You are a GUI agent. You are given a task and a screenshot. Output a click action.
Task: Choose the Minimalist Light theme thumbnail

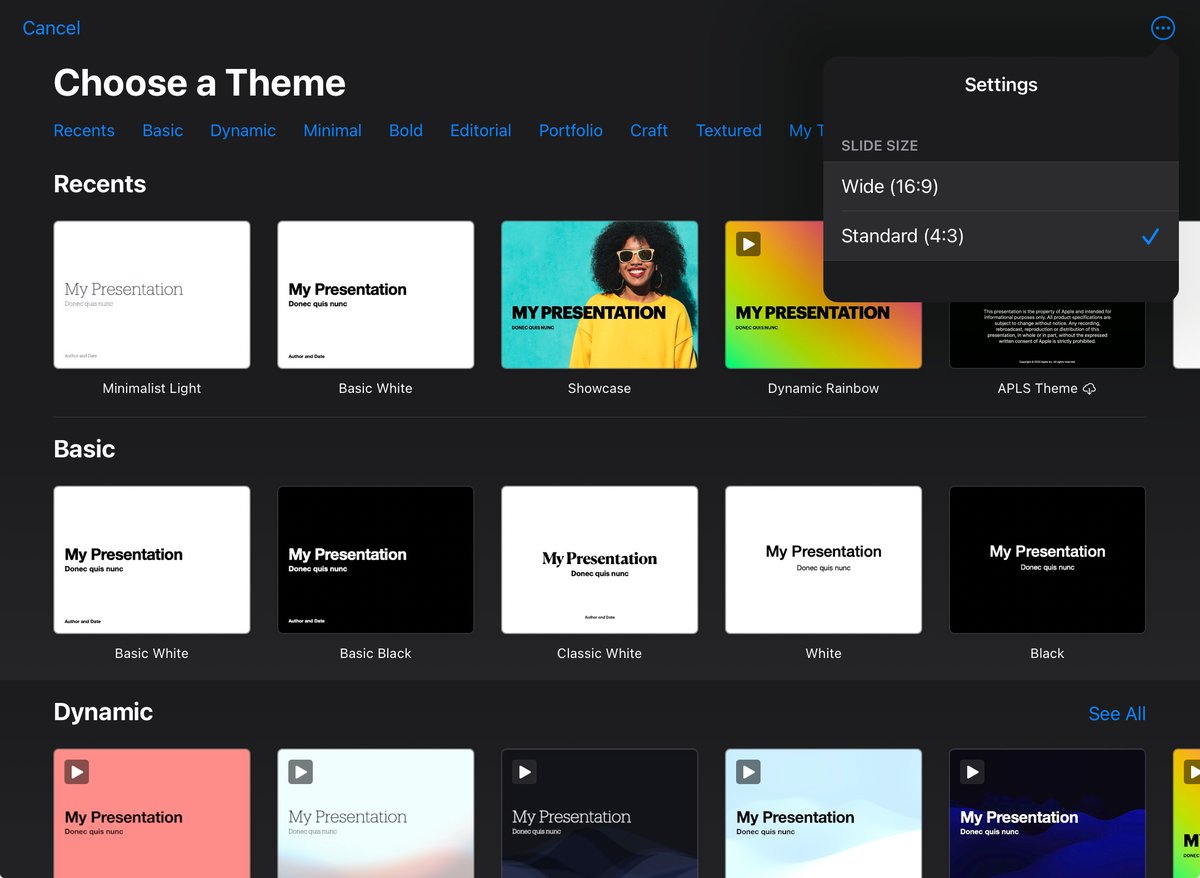152,295
